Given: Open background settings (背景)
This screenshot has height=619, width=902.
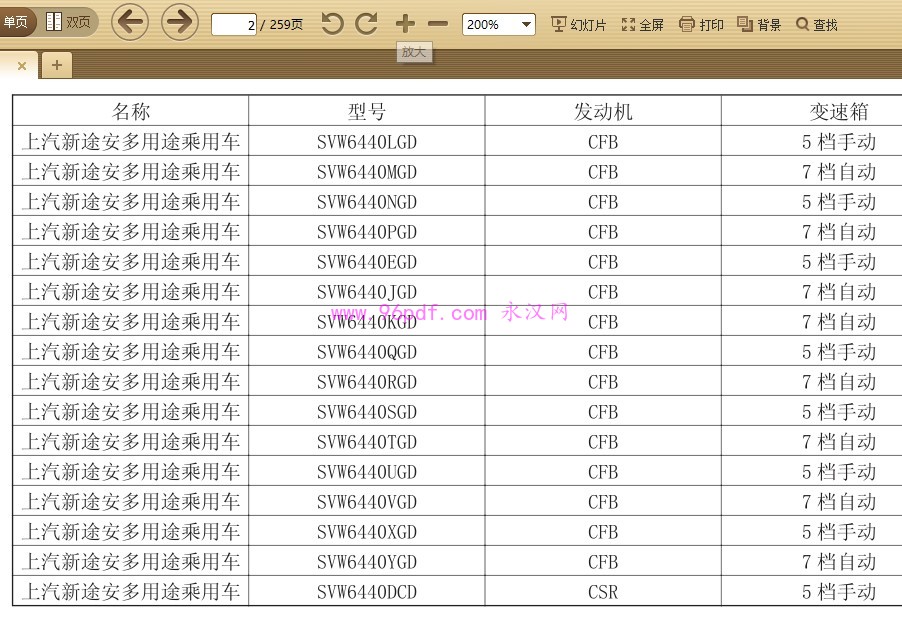Looking at the screenshot, I should pos(759,24).
